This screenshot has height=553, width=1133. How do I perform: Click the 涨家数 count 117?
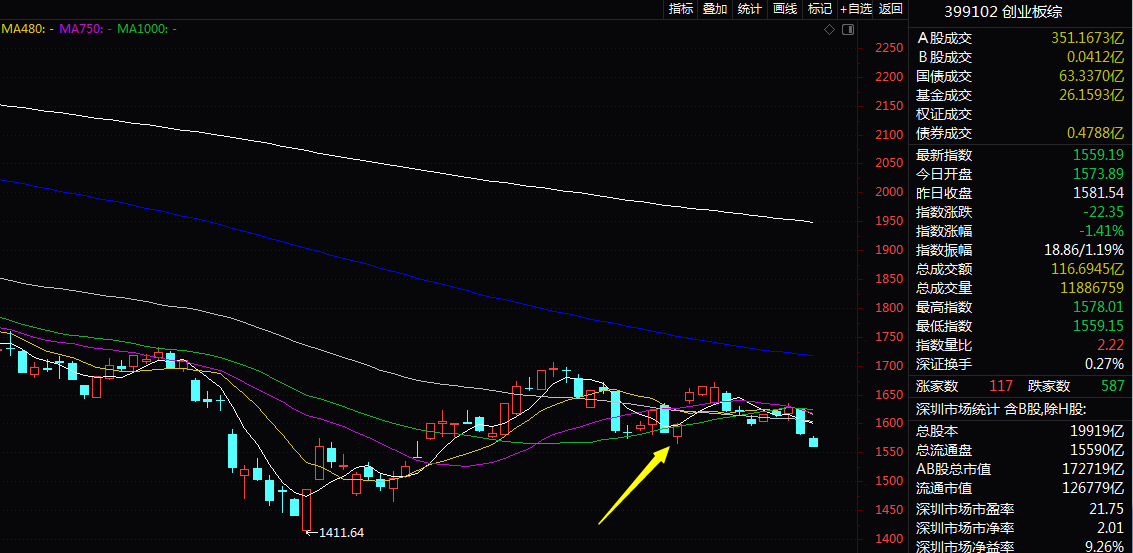coord(1001,386)
